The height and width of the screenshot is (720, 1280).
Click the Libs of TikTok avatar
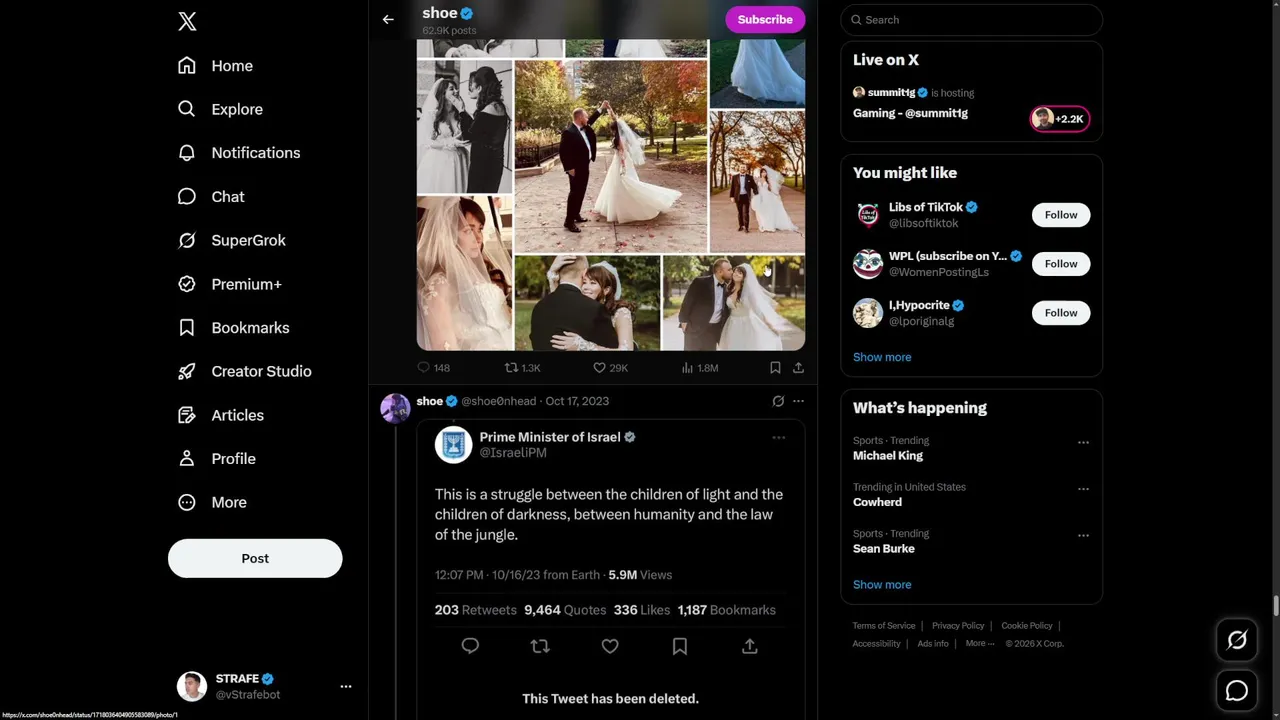point(868,215)
